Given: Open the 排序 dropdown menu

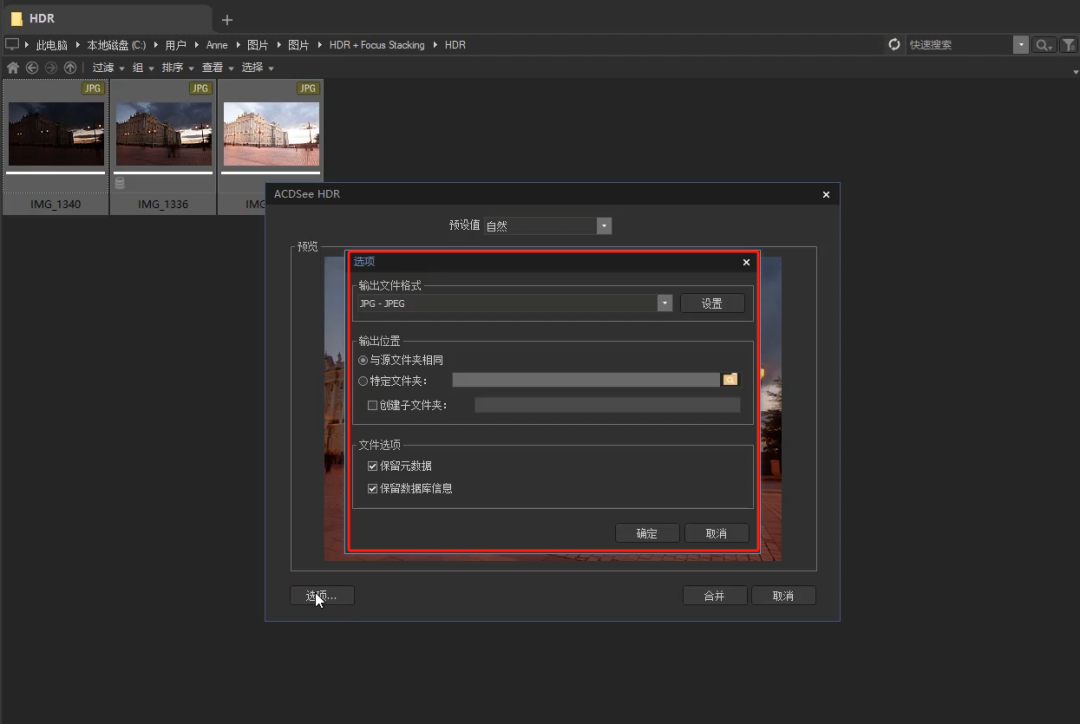Looking at the screenshot, I should tap(178, 68).
